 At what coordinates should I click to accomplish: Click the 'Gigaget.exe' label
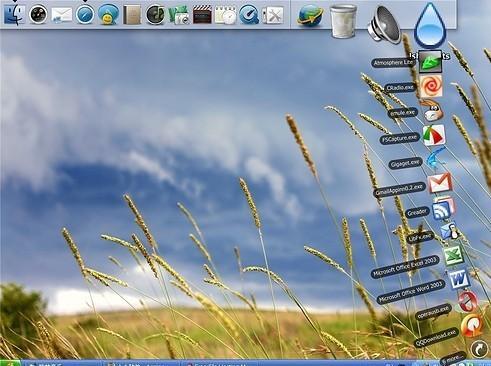click(405, 163)
